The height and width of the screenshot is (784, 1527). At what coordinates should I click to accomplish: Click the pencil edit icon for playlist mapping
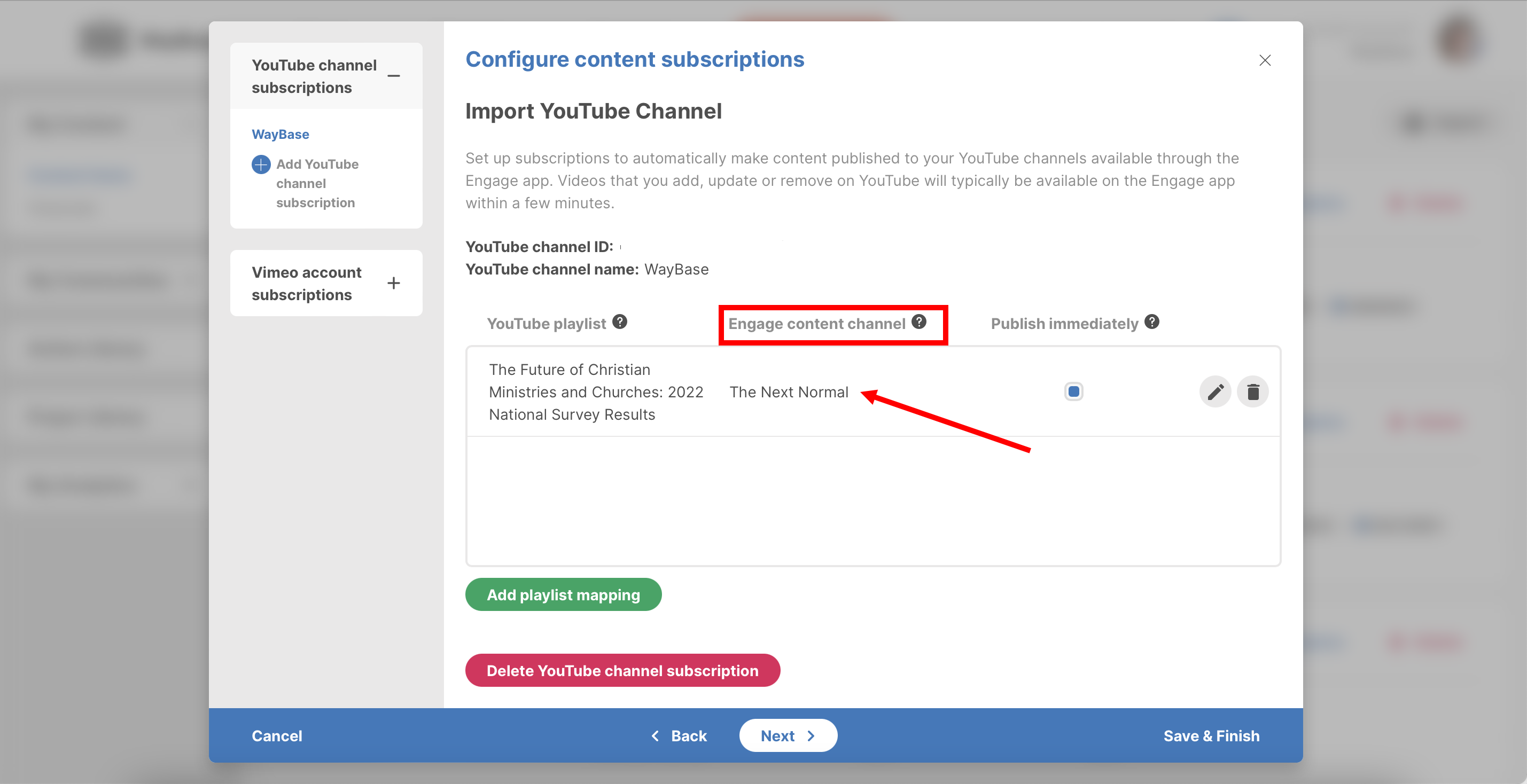point(1215,391)
